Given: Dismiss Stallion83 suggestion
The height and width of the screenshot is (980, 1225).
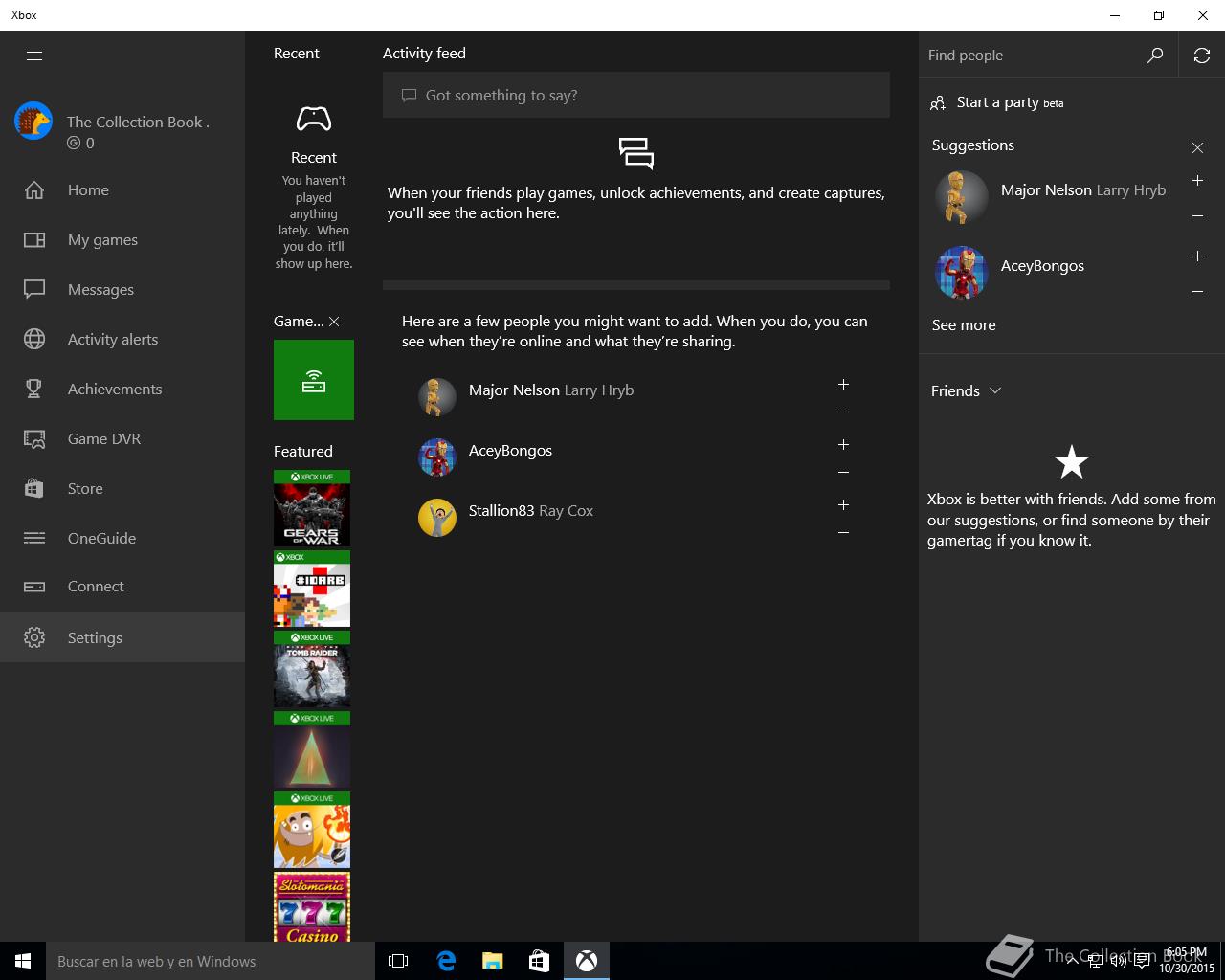Looking at the screenshot, I should point(843,533).
